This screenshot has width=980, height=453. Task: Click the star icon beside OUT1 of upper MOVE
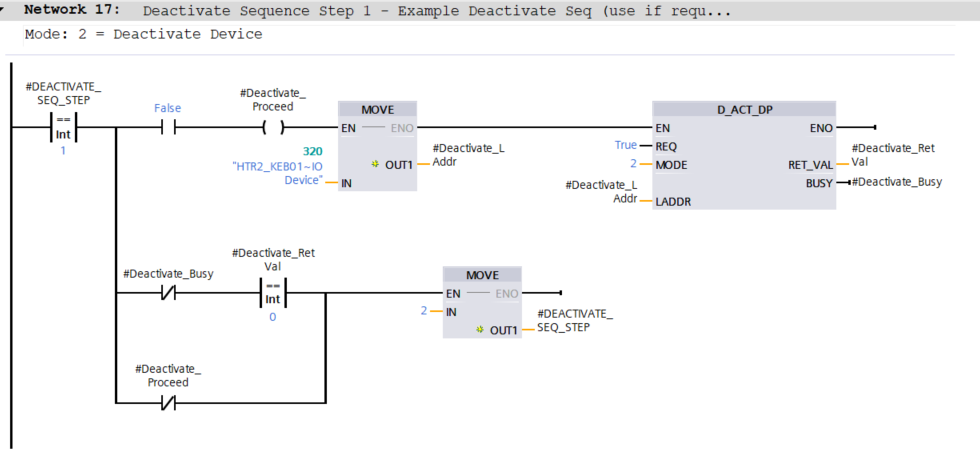click(x=375, y=164)
